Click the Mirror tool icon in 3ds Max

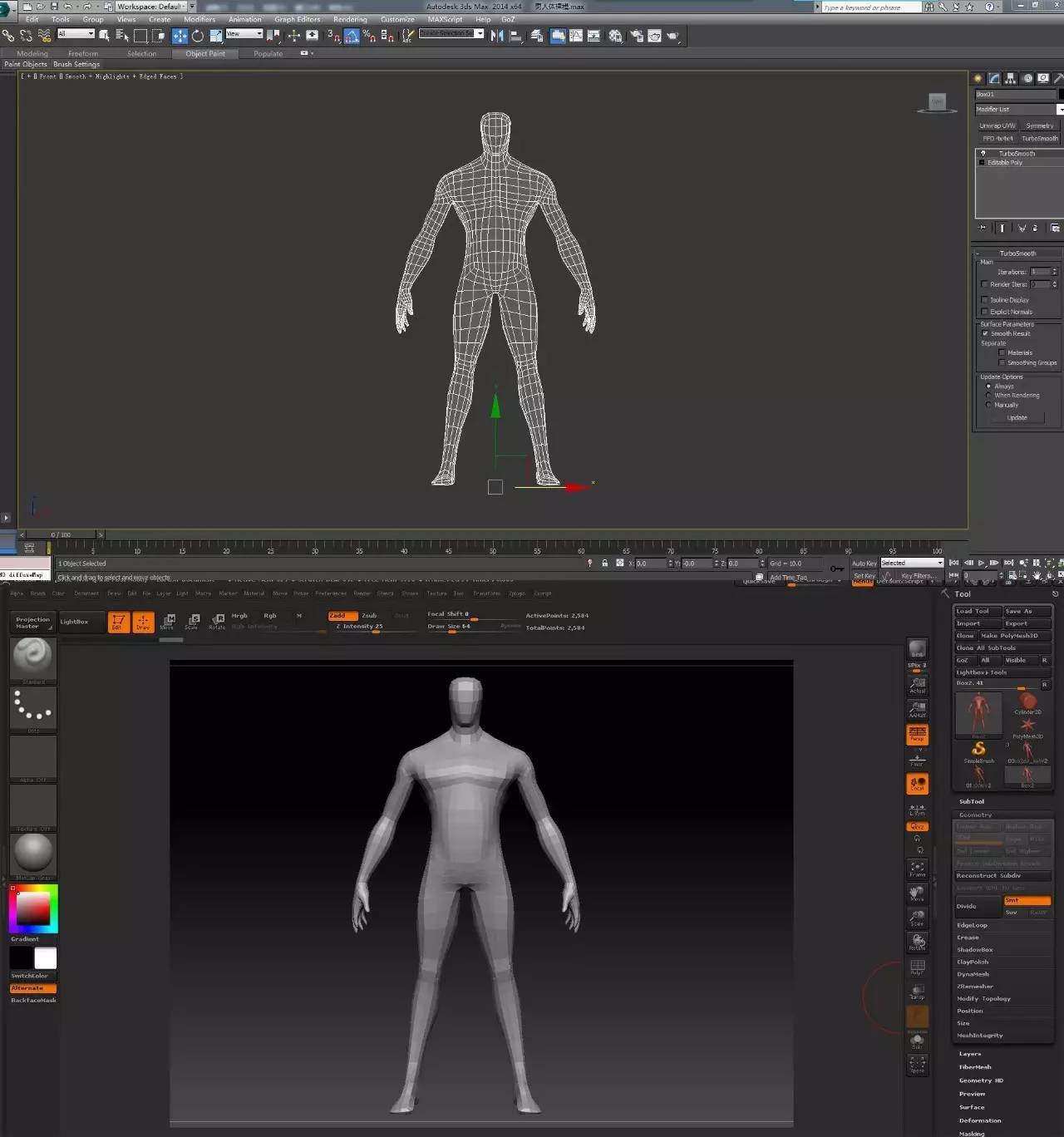(x=497, y=36)
